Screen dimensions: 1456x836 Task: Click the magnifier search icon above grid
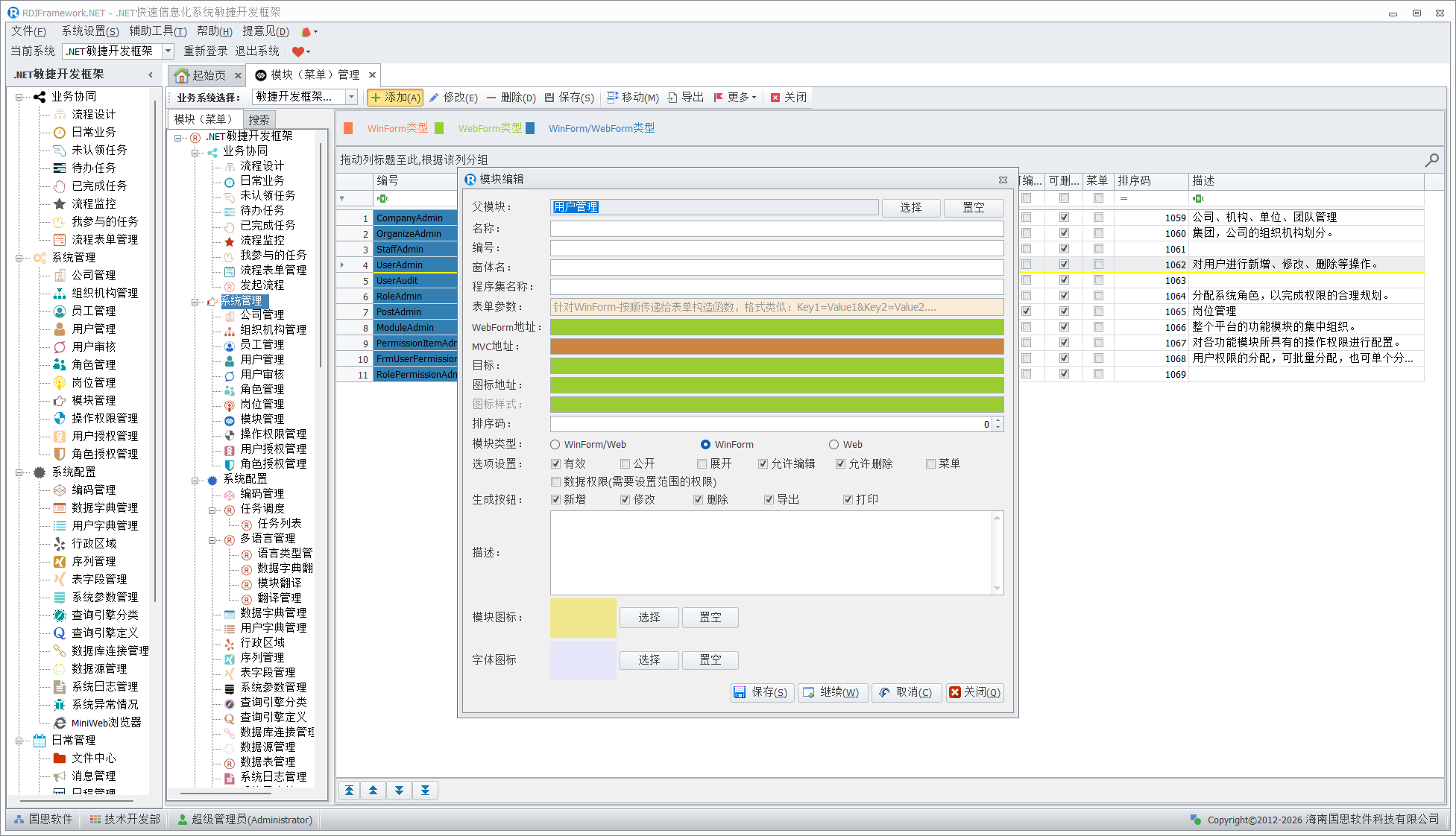pyautogui.click(x=1431, y=159)
